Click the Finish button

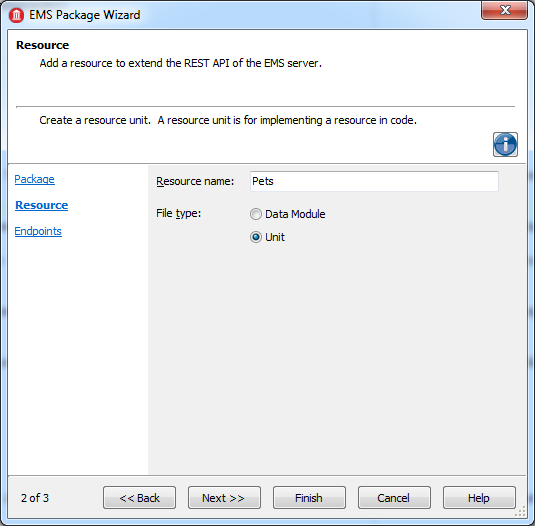[309, 498]
